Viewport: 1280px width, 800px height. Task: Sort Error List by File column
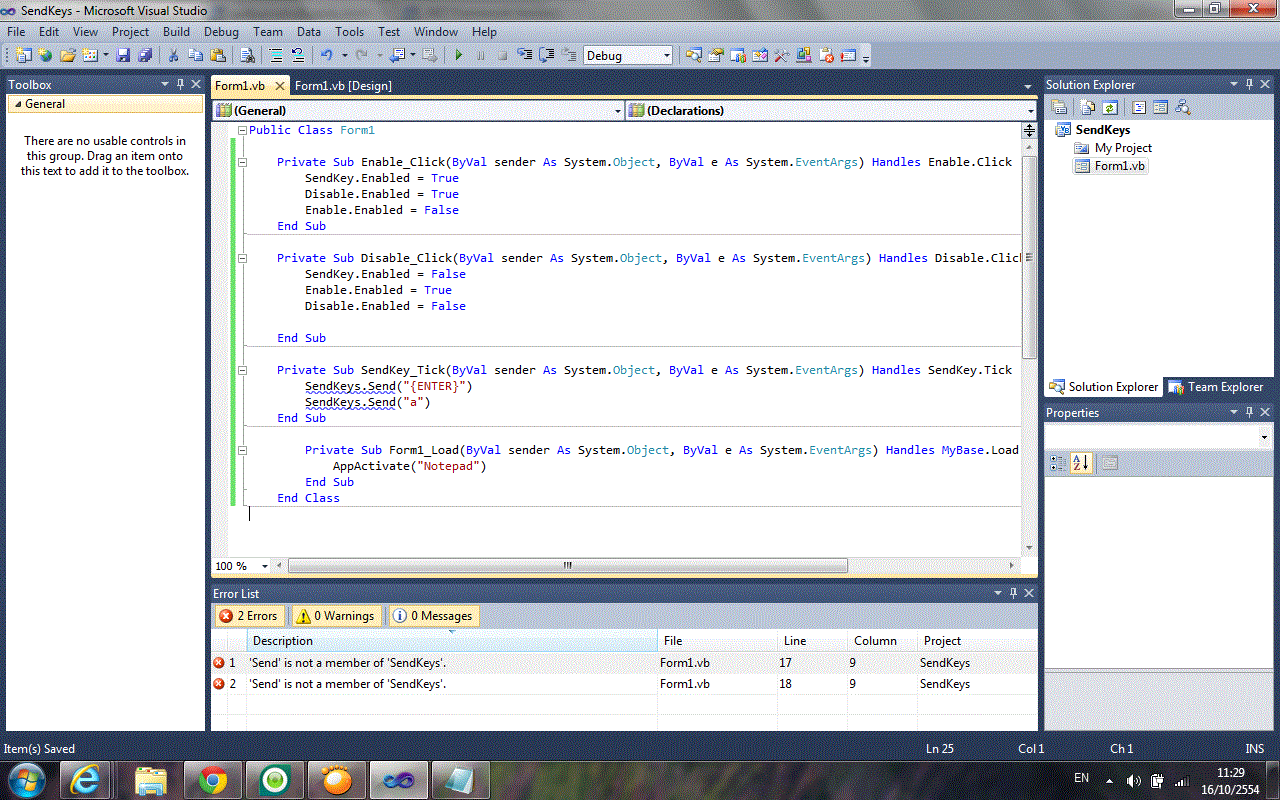(x=717, y=641)
